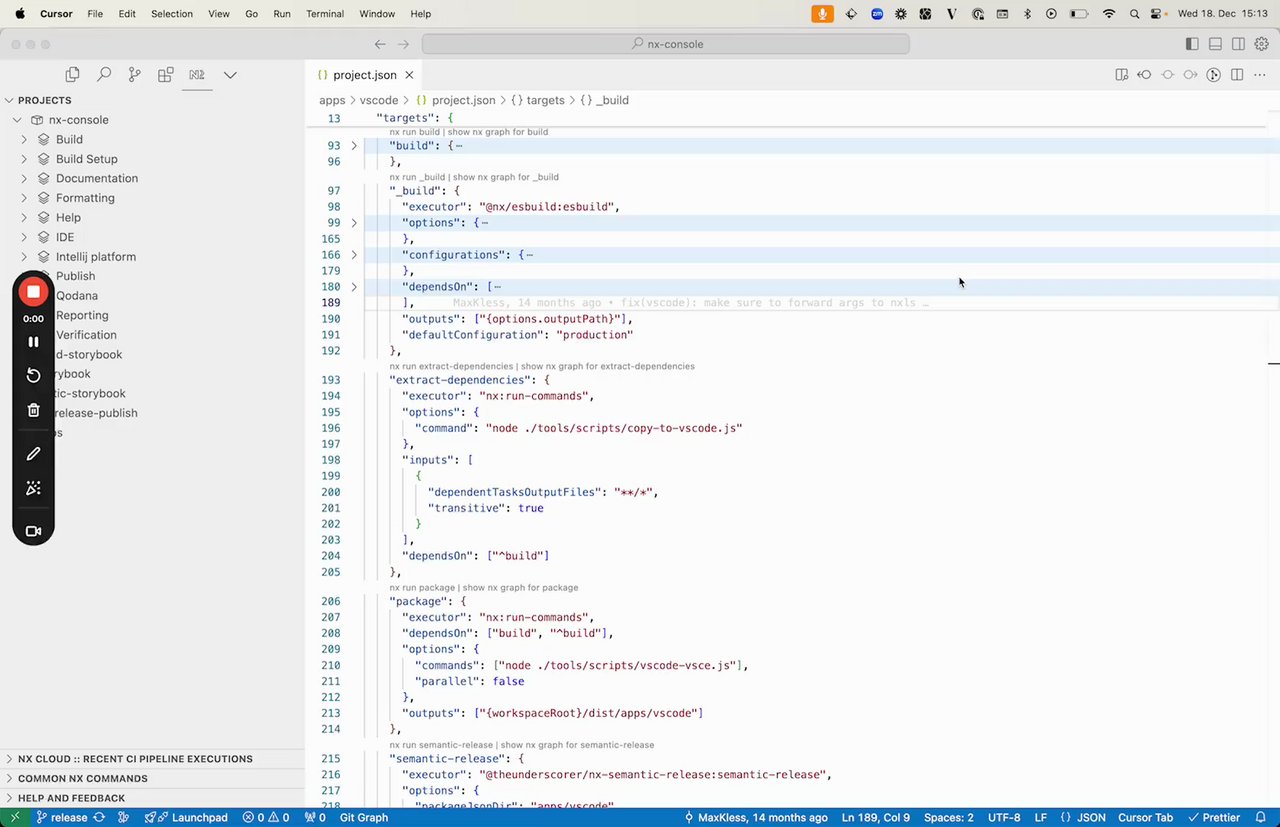Open the Search view in sidebar

tap(104, 75)
